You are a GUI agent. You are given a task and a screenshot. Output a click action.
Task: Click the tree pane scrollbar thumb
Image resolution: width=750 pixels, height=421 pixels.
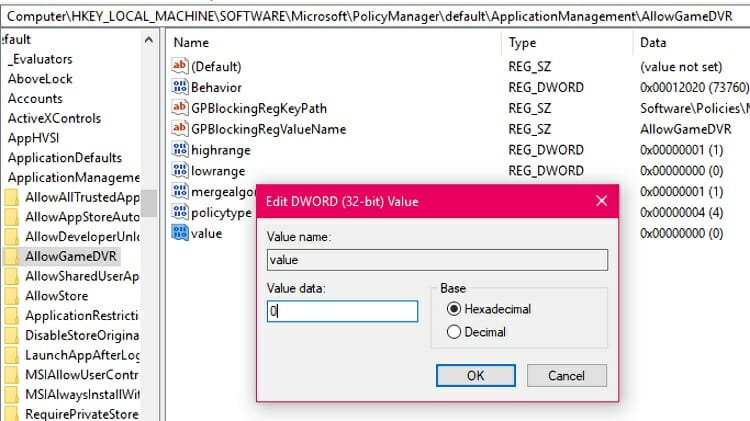pyautogui.click(x=149, y=203)
